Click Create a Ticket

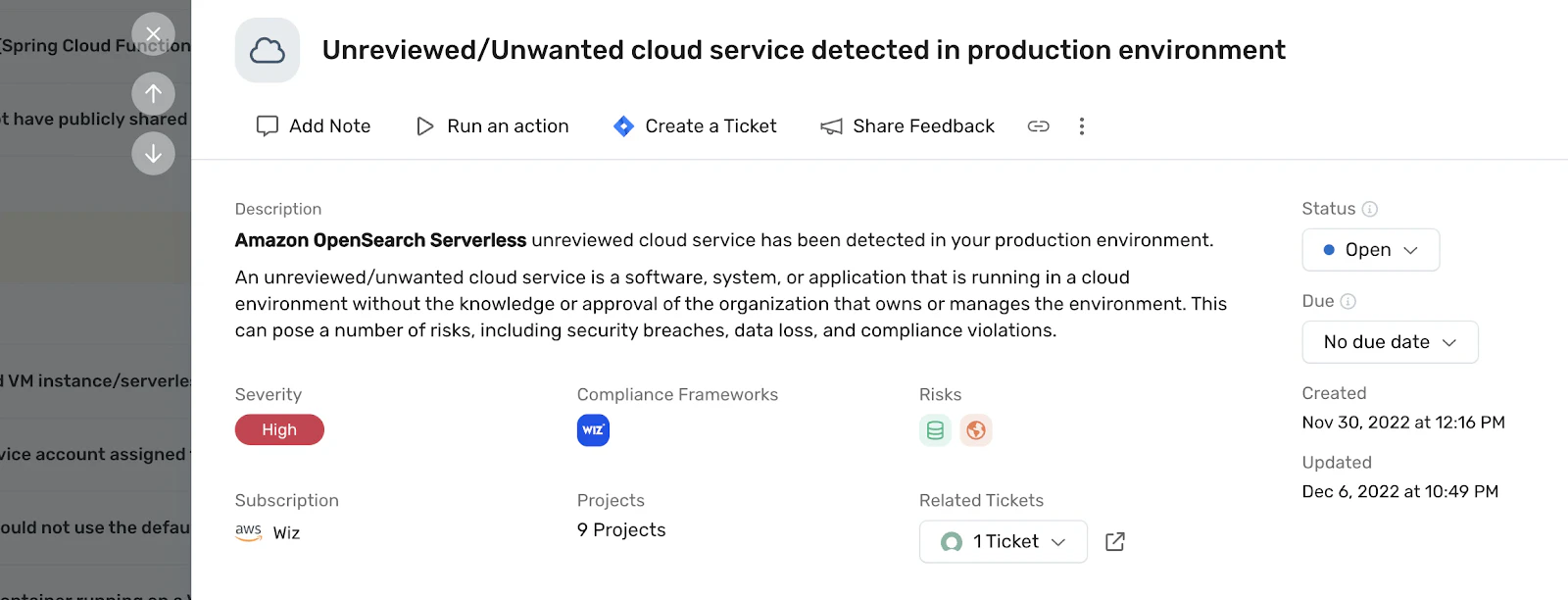pyautogui.click(x=695, y=126)
